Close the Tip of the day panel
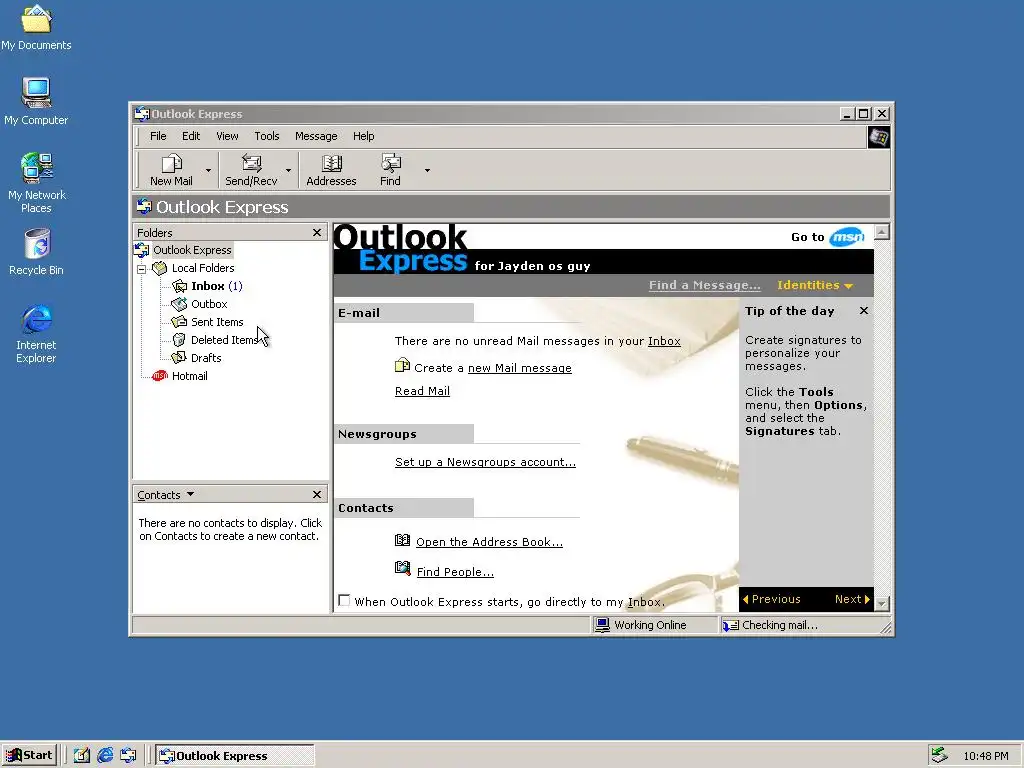The image size is (1024, 768). pyautogui.click(x=864, y=311)
